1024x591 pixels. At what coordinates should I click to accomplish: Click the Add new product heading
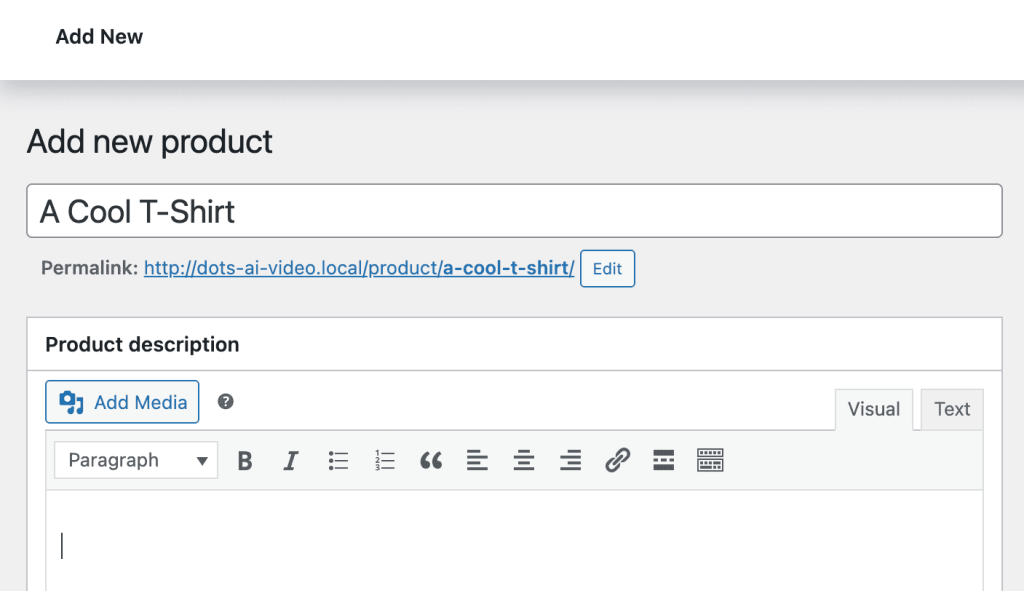[x=150, y=142]
